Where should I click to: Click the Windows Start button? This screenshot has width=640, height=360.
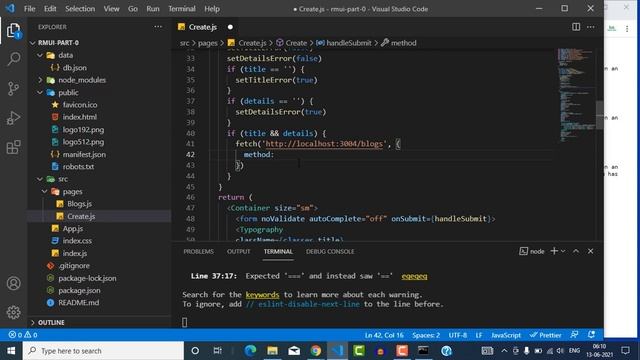[x=11, y=351]
